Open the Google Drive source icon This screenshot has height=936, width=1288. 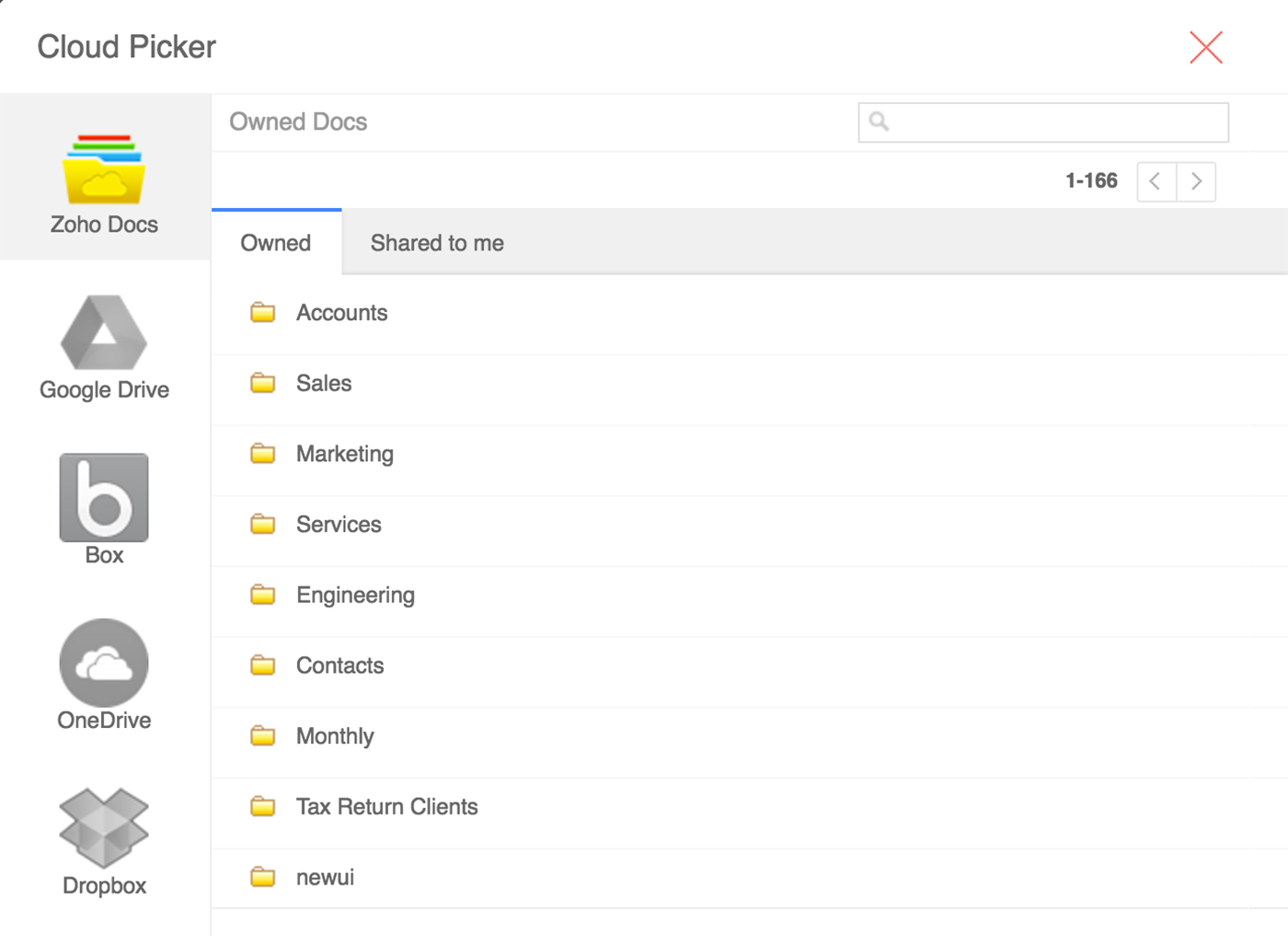[x=104, y=333]
